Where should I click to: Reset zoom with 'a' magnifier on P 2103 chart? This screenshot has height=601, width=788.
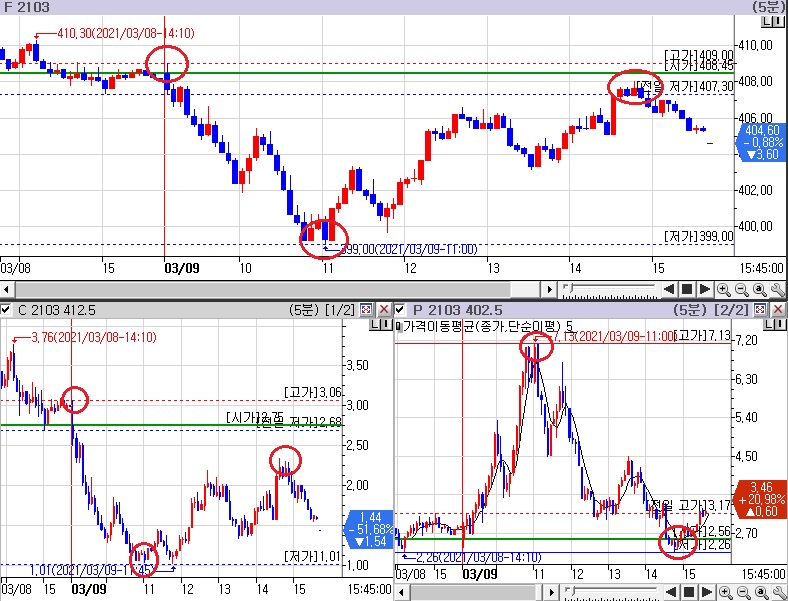[760, 592]
